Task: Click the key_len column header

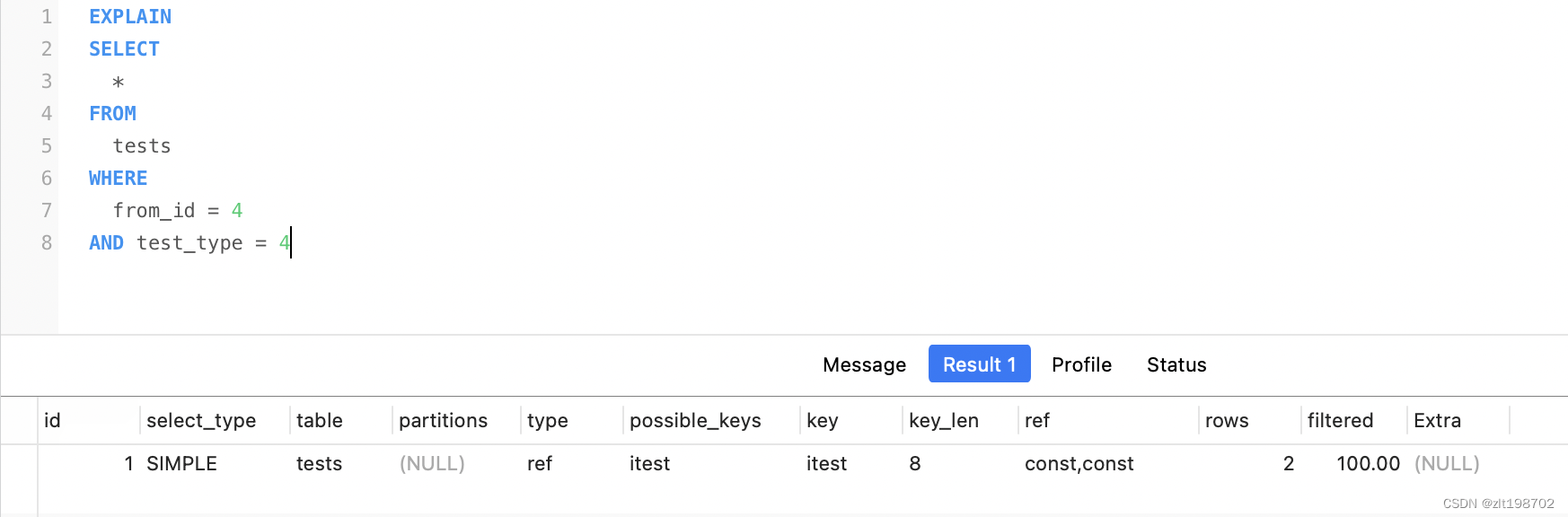Action: [x=943, y=420]
